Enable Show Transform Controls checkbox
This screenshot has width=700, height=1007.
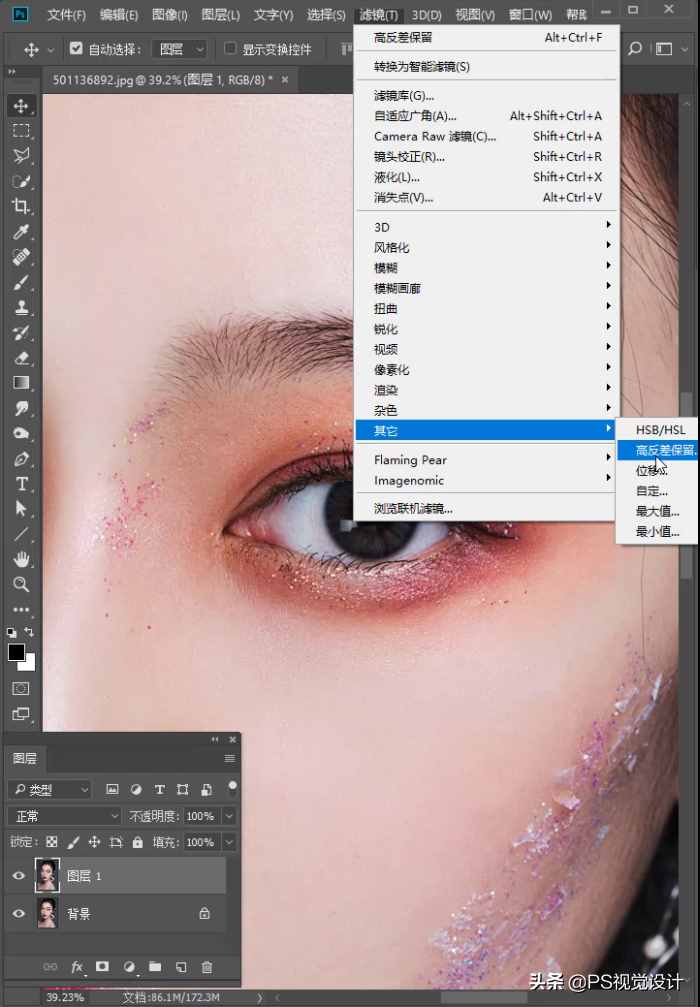(x=230, y=48)
